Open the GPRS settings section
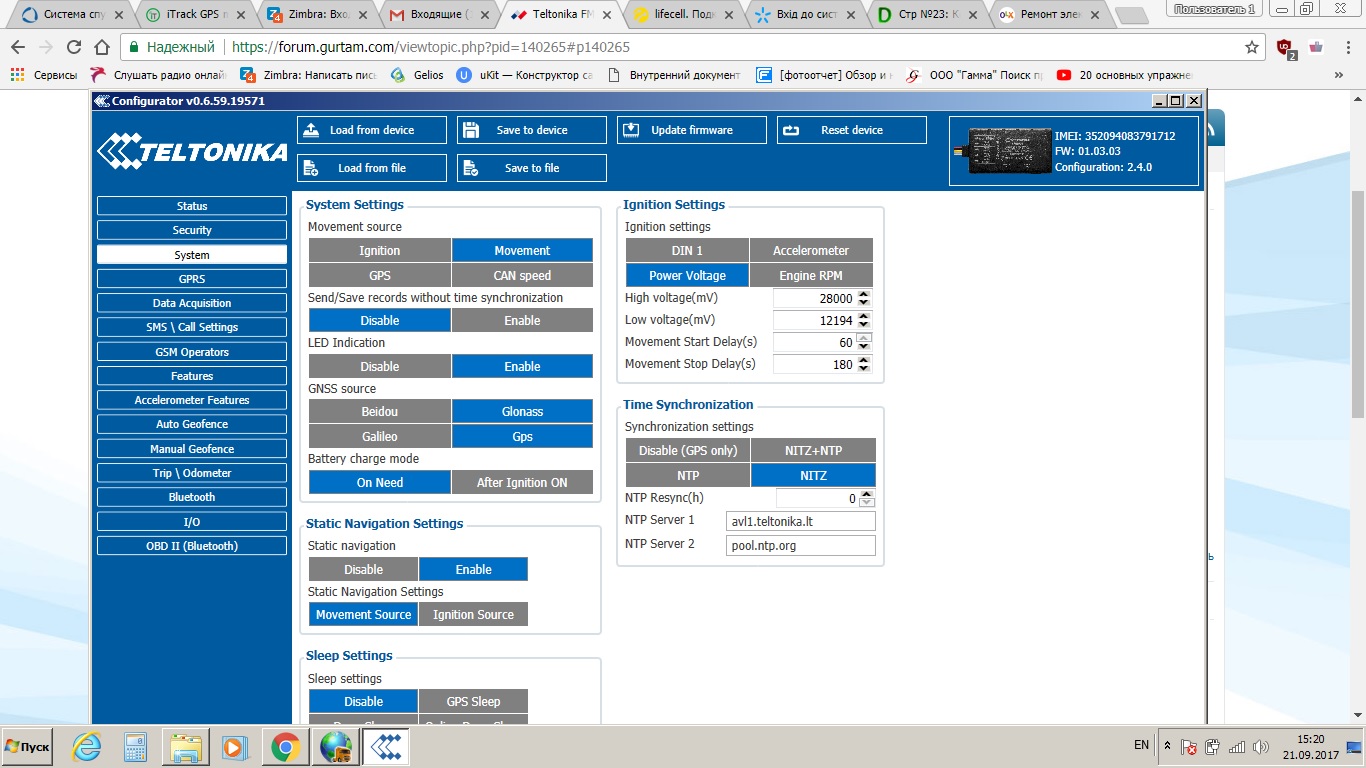Image resolution: width=1366 pixels, height=768 pixels. coord(192,279)
